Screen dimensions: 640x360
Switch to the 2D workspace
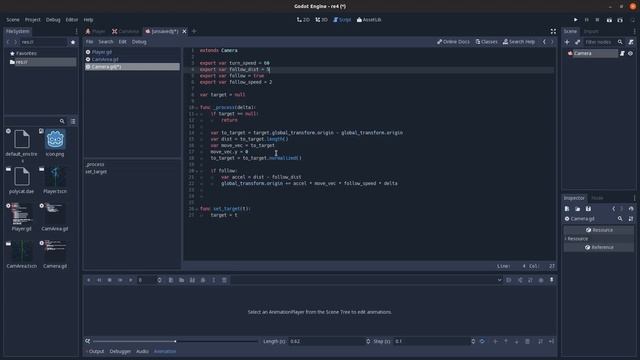coord(303,20)
